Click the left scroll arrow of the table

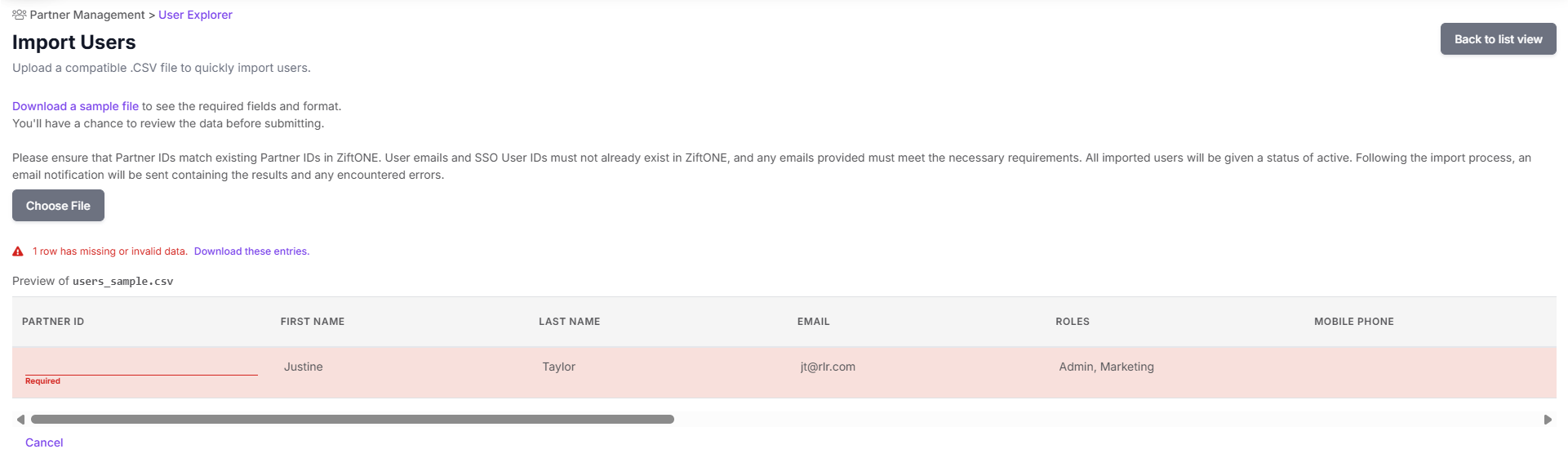[20, 420]
